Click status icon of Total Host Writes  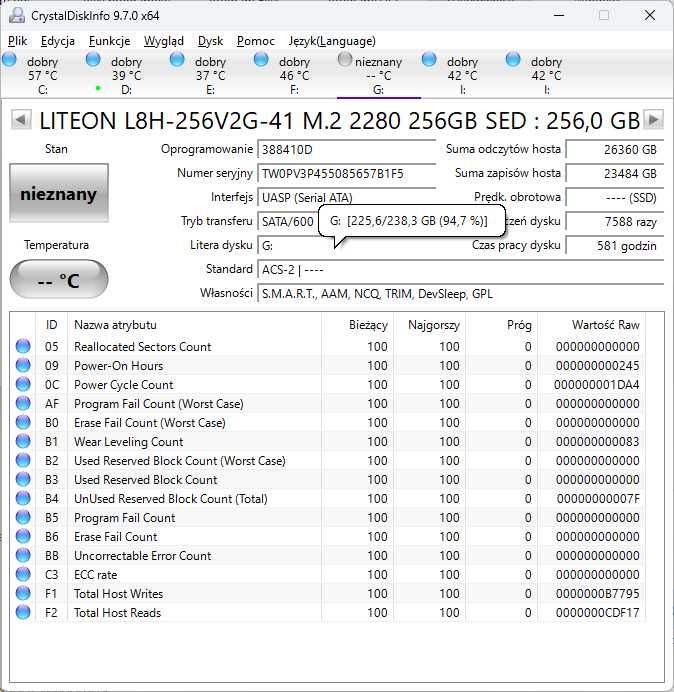pos(23,593)
